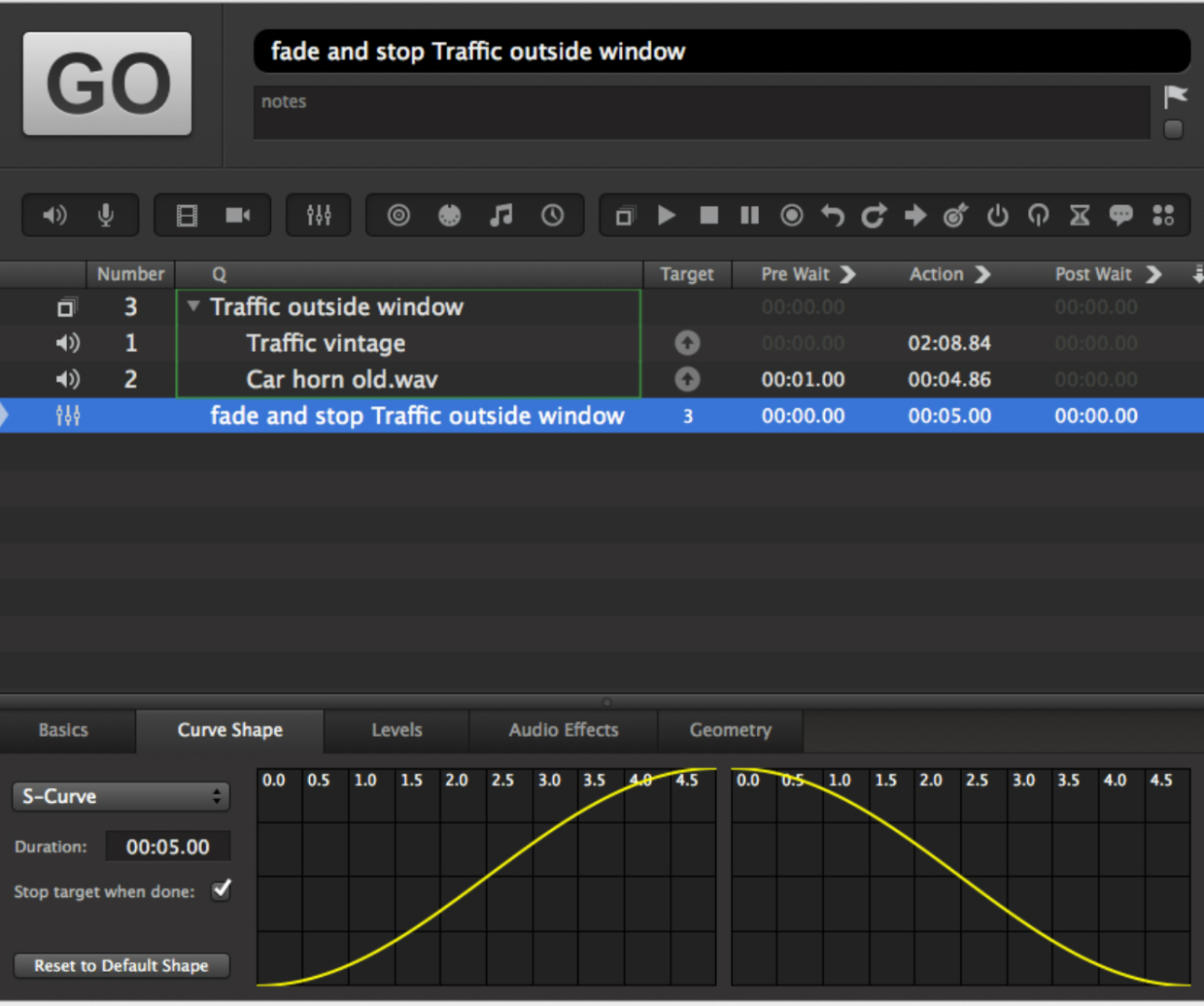Click the Action column chevron
Image resolution: width=1204 pixels, height=1006 pixels.
pos(982,274)
